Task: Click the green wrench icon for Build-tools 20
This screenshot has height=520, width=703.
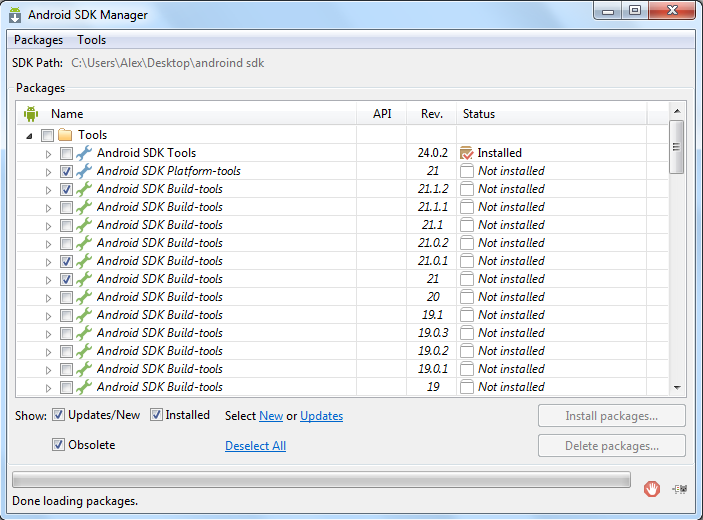Action: 84,297
